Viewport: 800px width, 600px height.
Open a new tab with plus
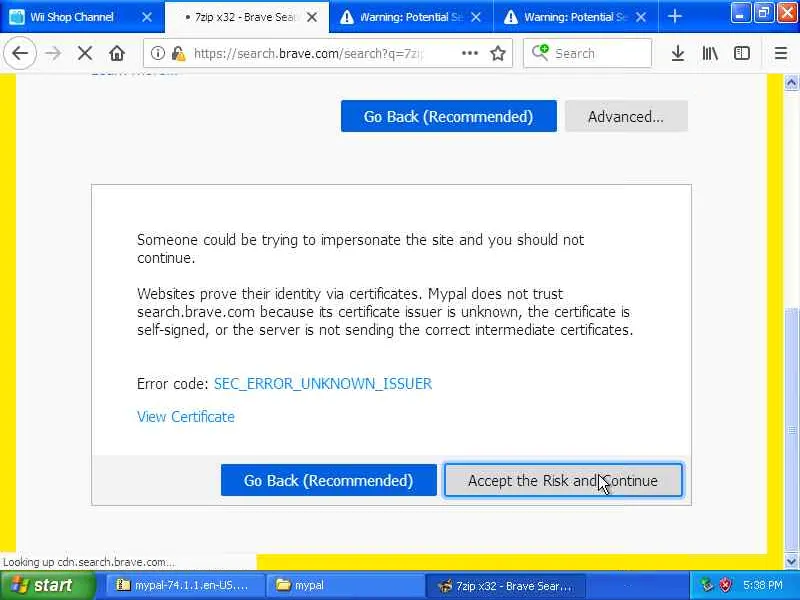[x=674, y=17]
